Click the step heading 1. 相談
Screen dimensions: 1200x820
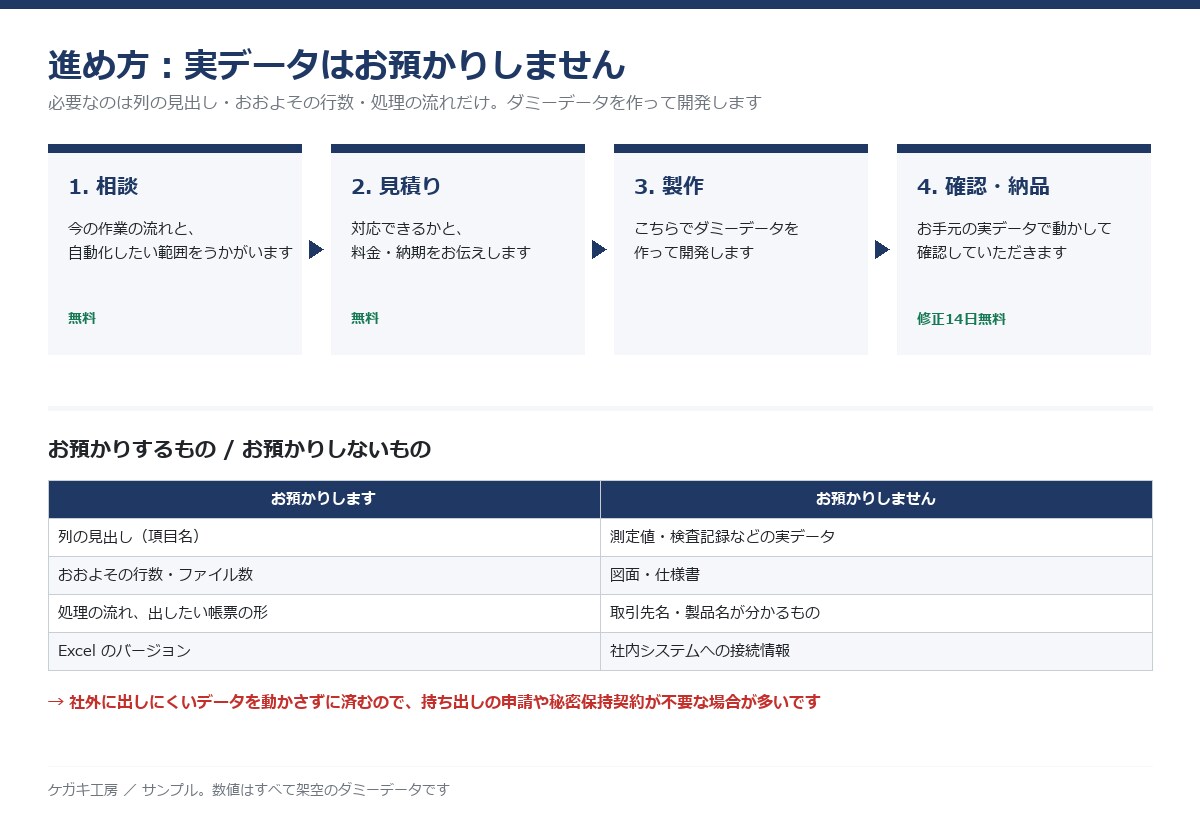(x=103, y=186)
